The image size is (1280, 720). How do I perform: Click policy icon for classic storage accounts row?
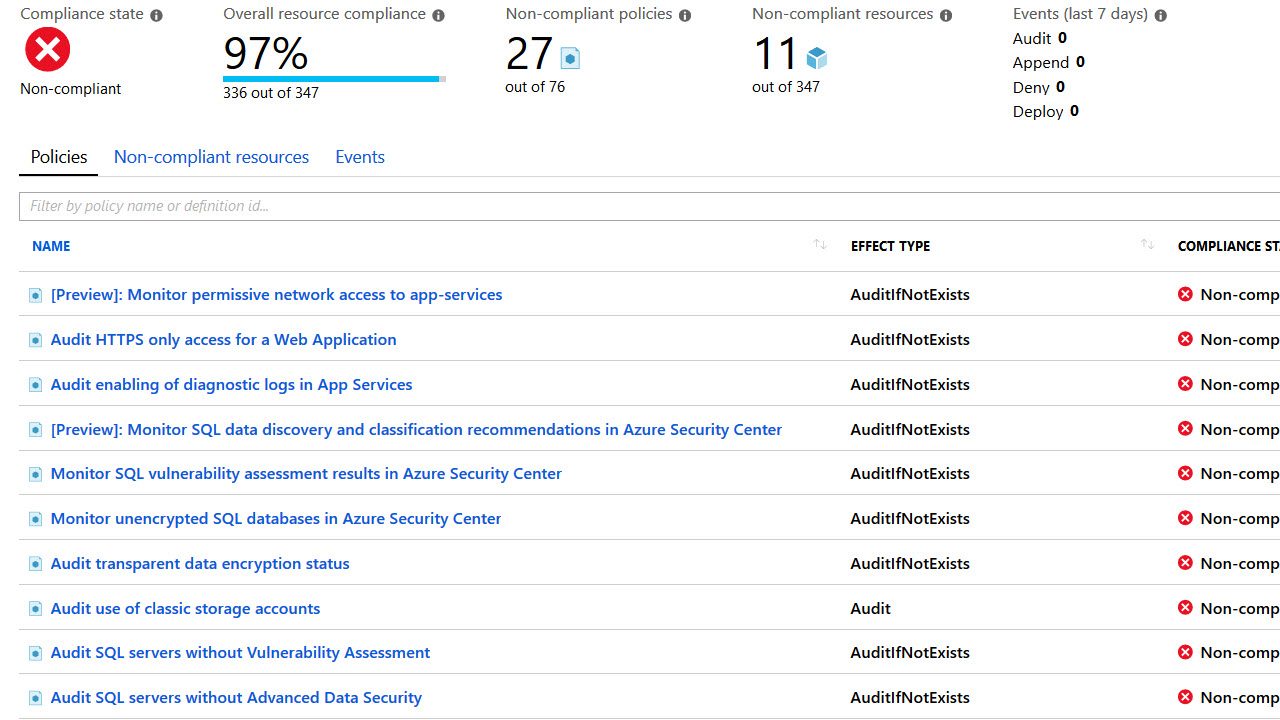(x=36, y=609)
